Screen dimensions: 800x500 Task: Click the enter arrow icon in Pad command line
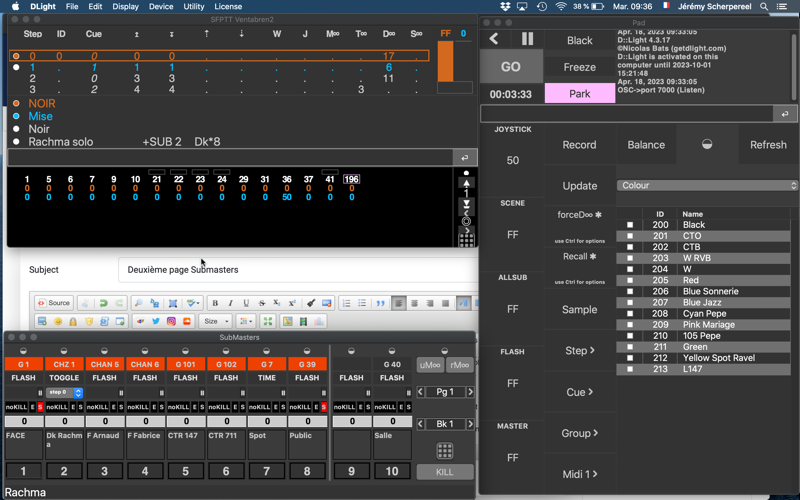(x=784, y=115)
